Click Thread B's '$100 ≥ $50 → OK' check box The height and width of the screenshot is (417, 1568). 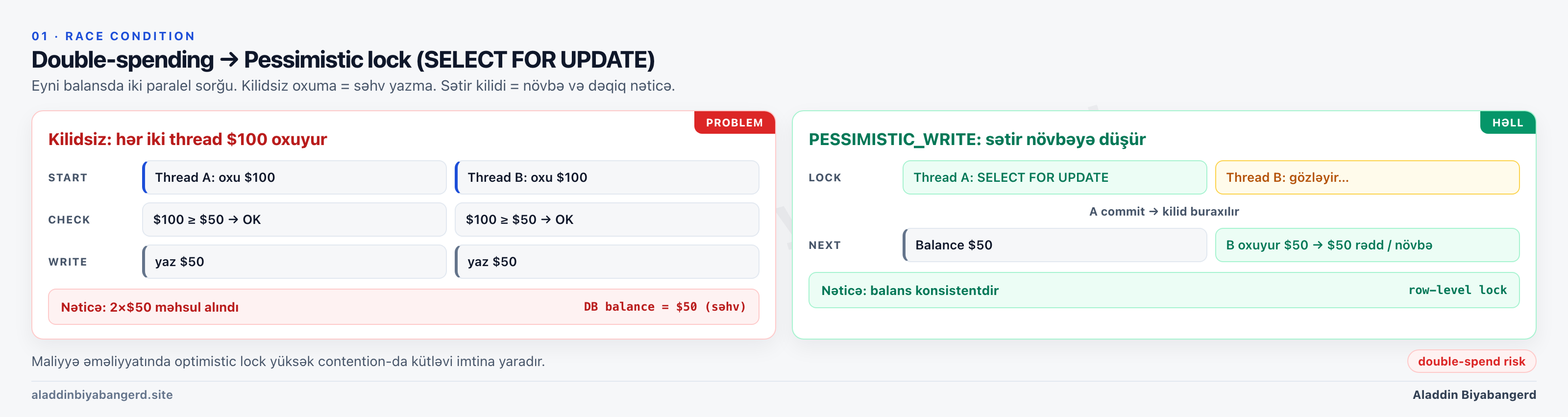(607, 219)
